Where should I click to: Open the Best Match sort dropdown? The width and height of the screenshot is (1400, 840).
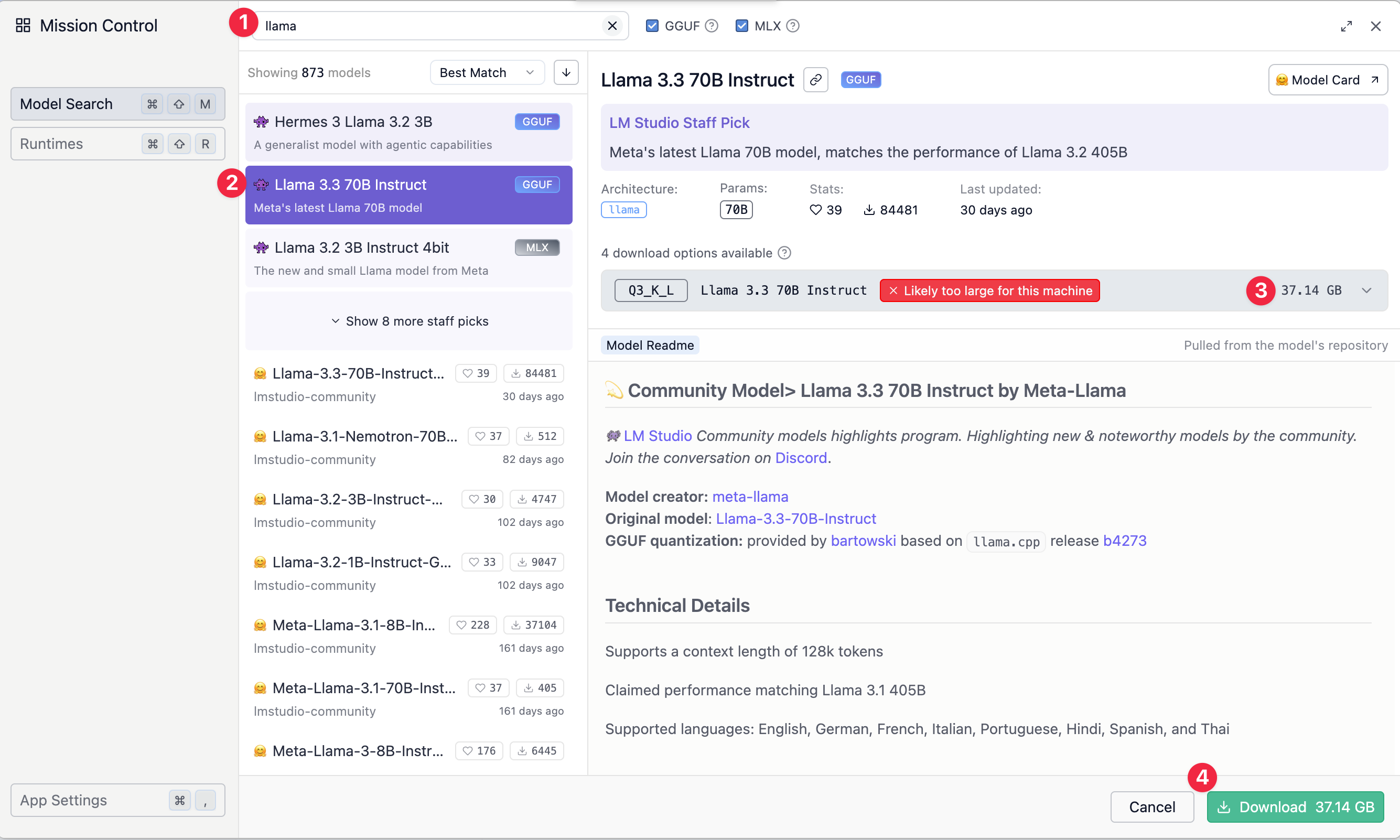487,72
